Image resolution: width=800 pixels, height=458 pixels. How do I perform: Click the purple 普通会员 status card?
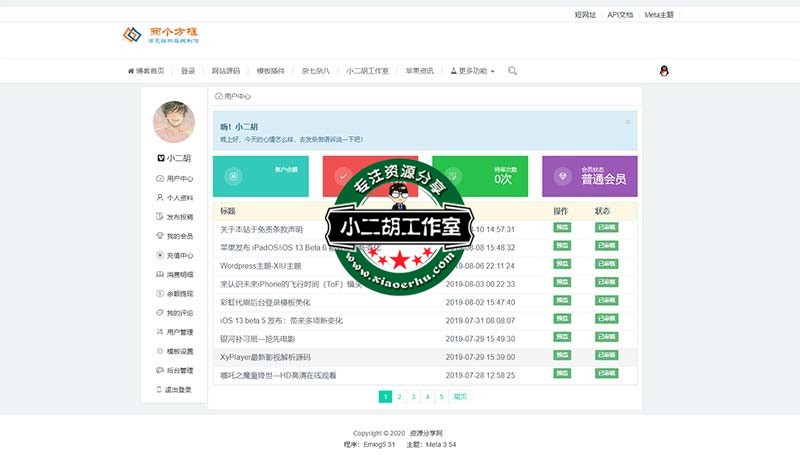(589, 176)
